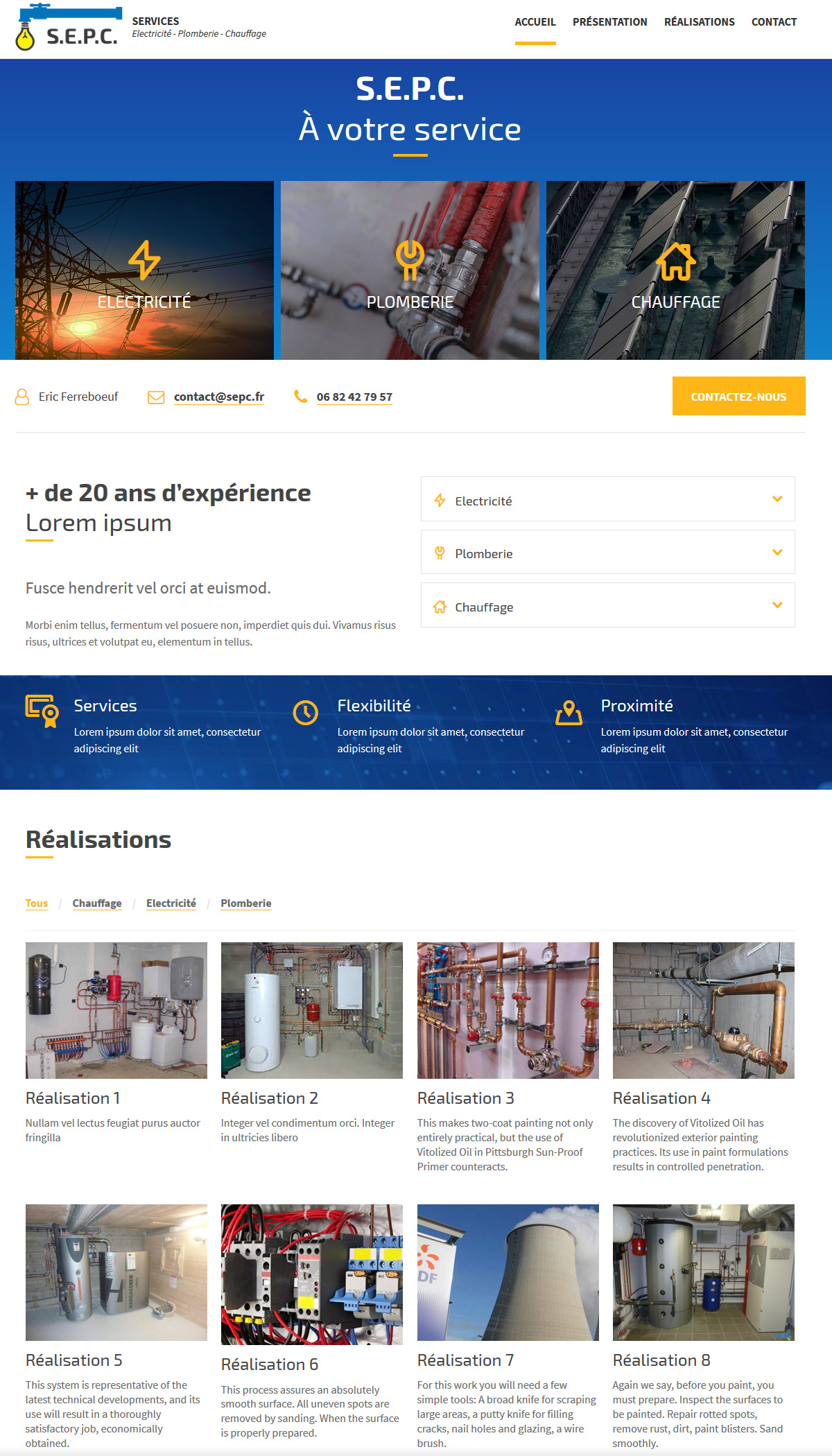Click the house icon on Chauffage tile
The width and height of the screenshot is (832, 1456).
coord(675,261)
